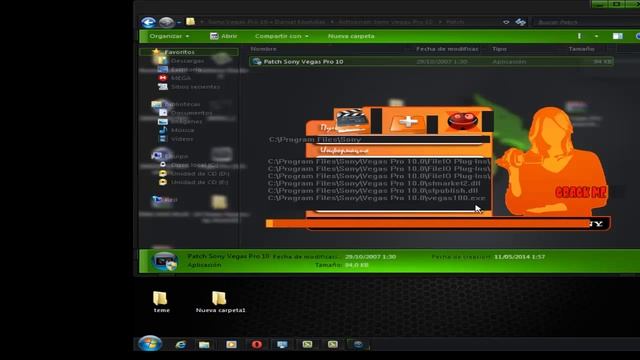This screenshot has width=640, height=360.
Task: Click the Aplicación type cell in the file row
Action: (509, 62)
